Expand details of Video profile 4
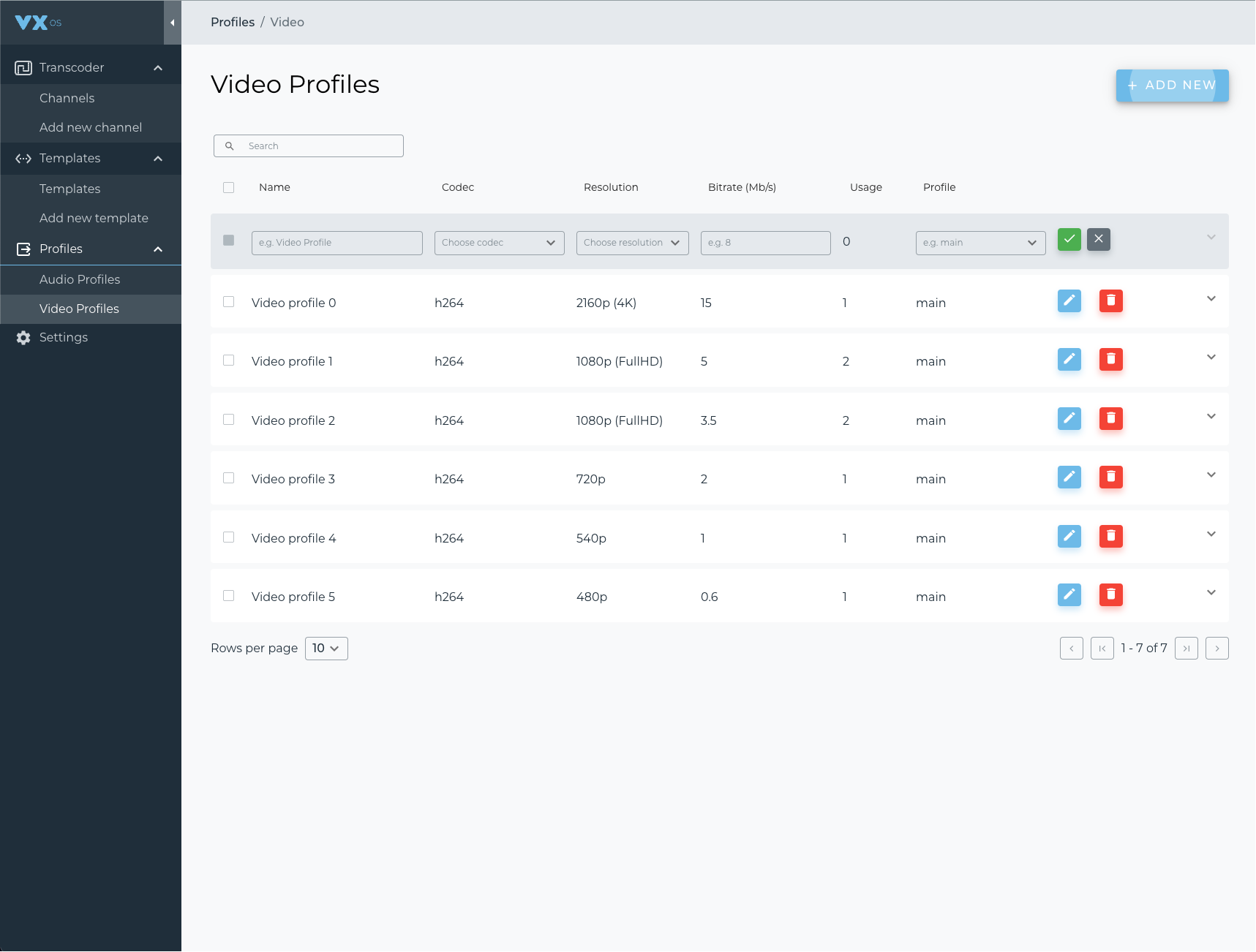The image size is (1256, 952). pyautogui.click(x=1211, y=534)
